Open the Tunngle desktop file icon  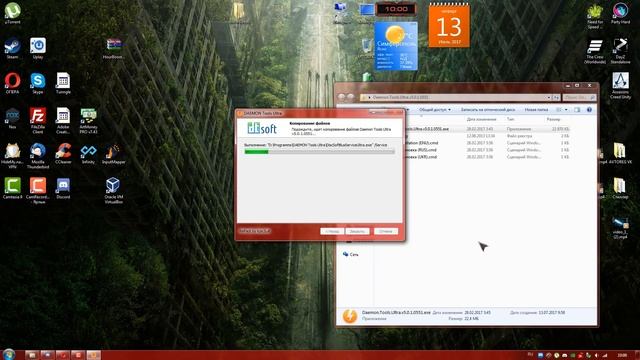pos(63,83)
